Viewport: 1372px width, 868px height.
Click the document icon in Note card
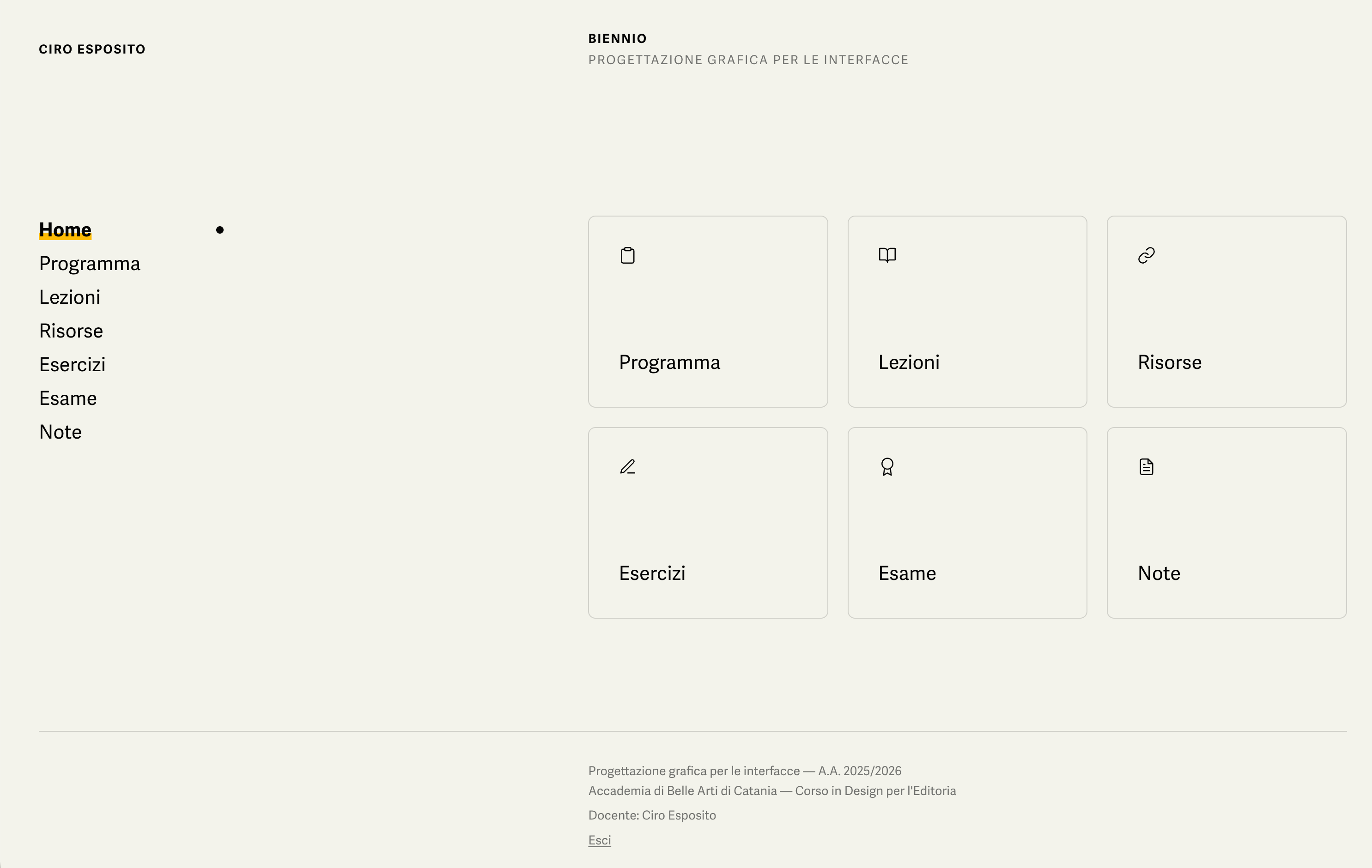1147,466
